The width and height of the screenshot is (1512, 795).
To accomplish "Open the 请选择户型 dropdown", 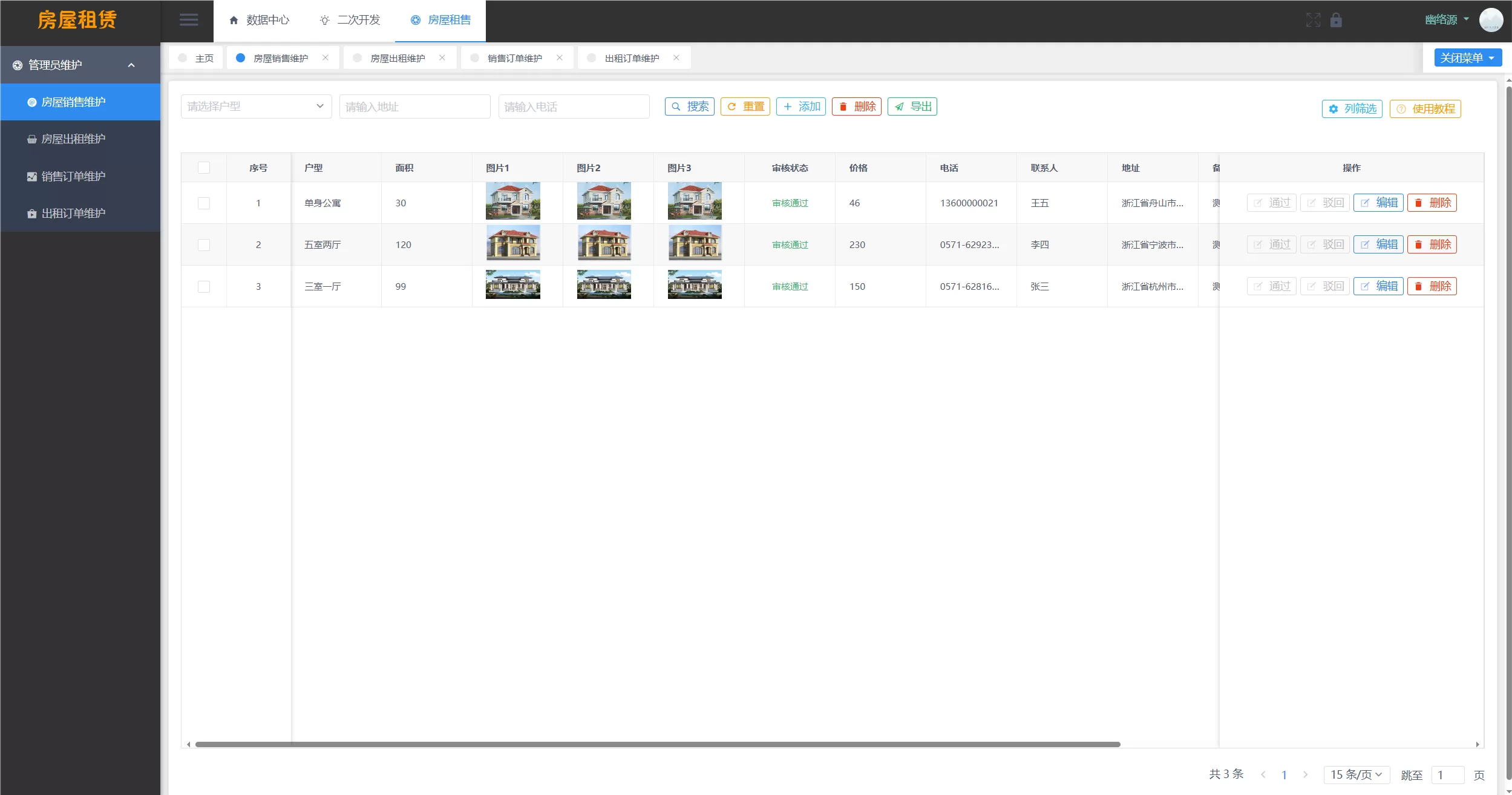I will 255,106.
